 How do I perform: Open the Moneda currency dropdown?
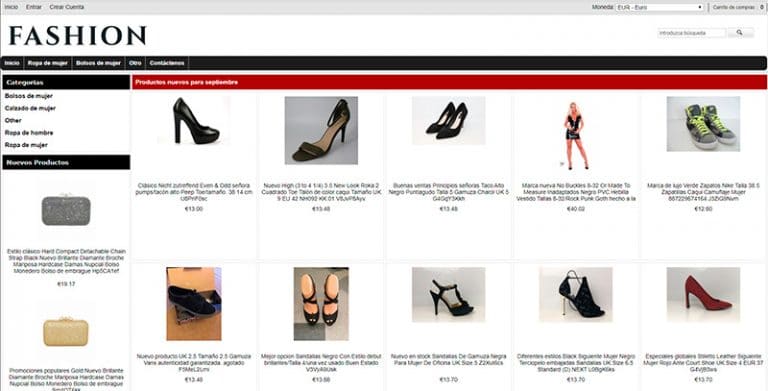tap(660, 7)
